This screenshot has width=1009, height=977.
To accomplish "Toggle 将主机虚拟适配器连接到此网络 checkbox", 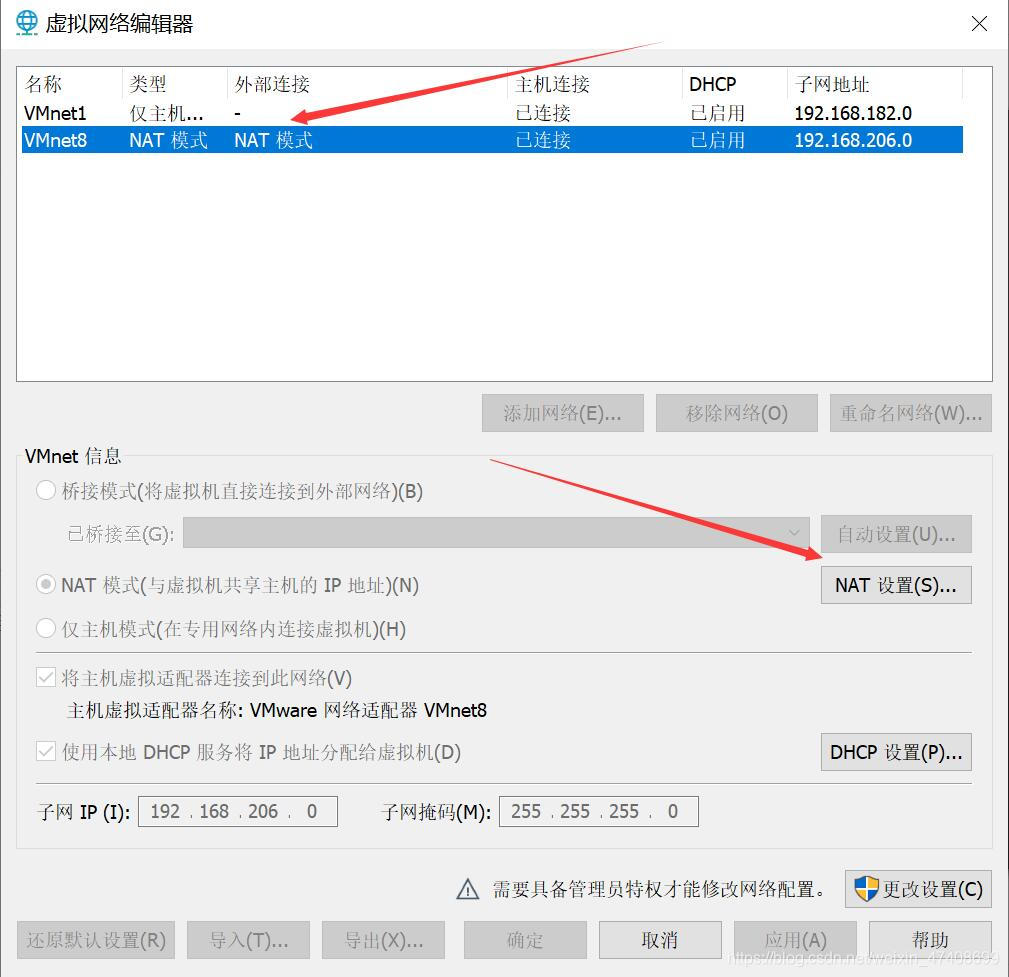I will pyautogui.click(x=46, y=678).
